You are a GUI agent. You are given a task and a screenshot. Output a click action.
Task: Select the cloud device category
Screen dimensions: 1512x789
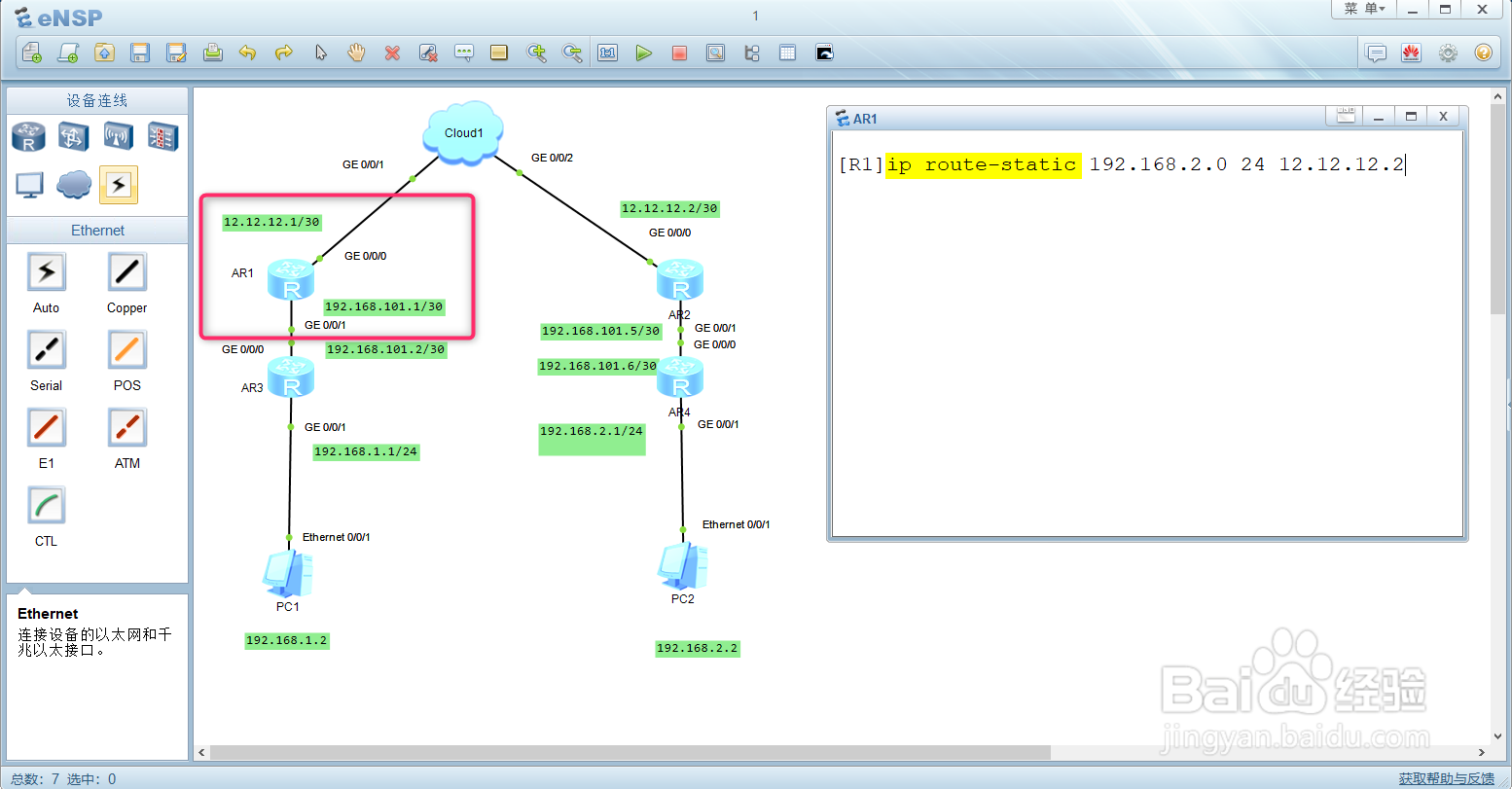point(74,184)
